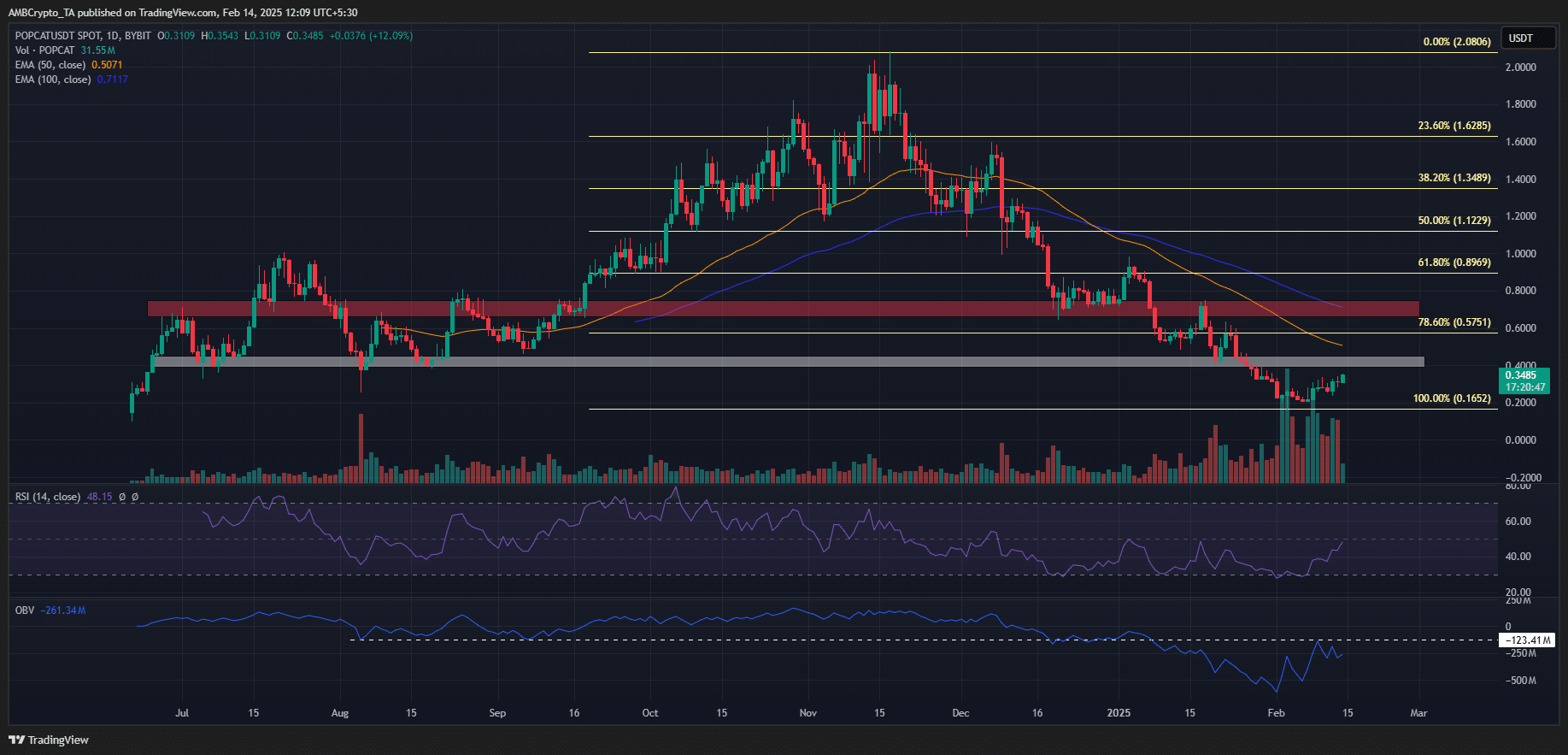
Task: Toggle the EMA (50, close) legend
Action: coord(50,65)
